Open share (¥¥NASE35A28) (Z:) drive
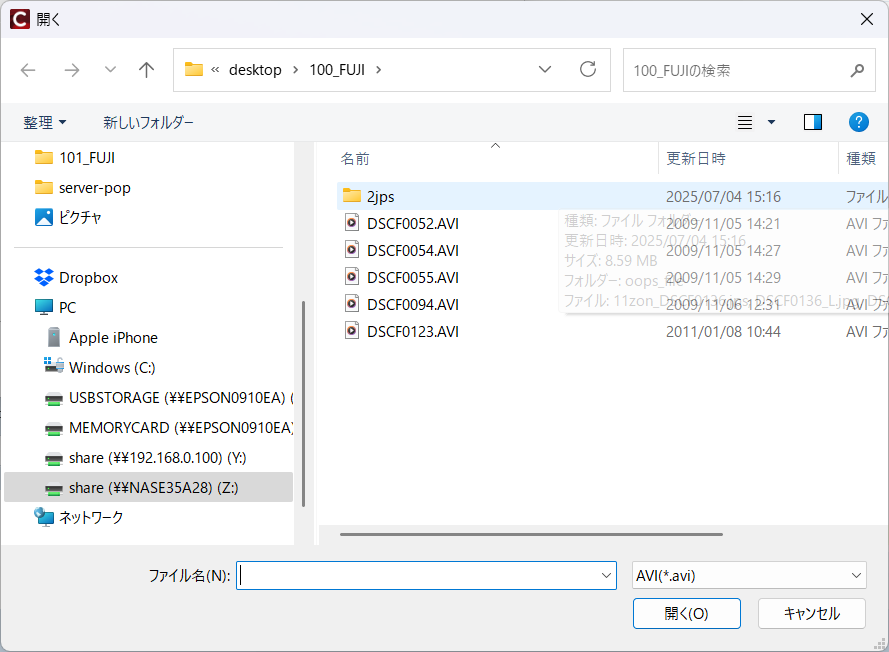Viewport: 889px width, 652px height. pyautogui.click(x=149, y=488)
